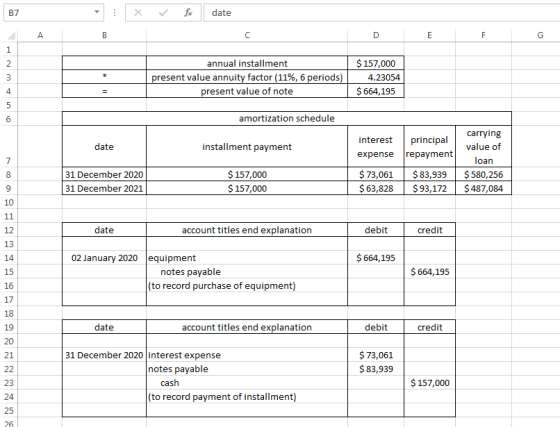Click 'principal repayment' header cell
The width and height of the screenshot is (560, 427).
[x=430, y=146]
